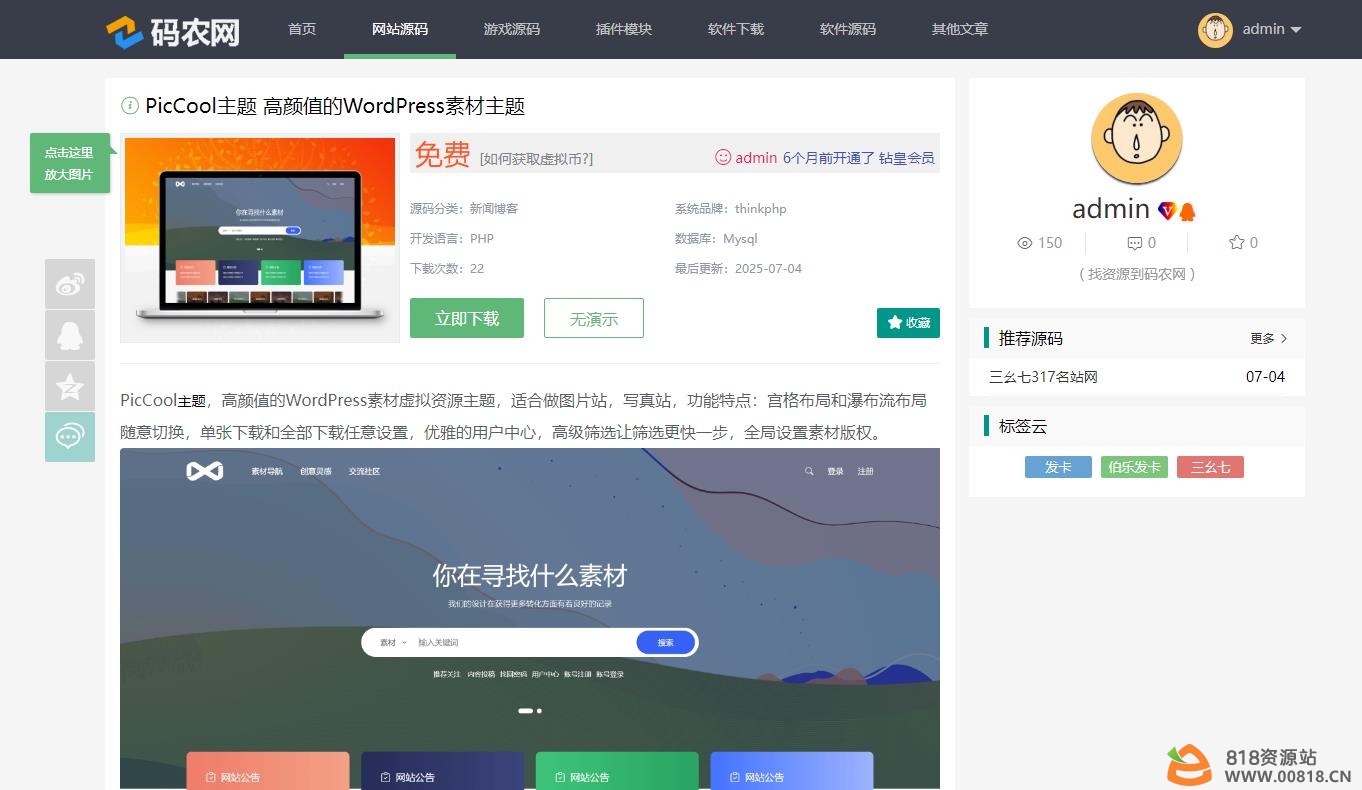This screenshot has width=1362, height=790.
Task: Click the smiley icon beside admin notice
Action: [723, 157]
